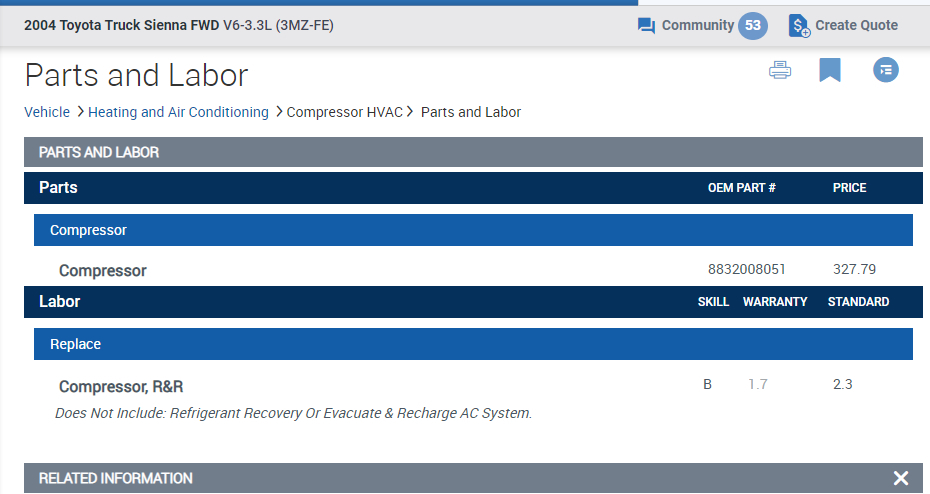Click the Community label

tap(698, 26)
